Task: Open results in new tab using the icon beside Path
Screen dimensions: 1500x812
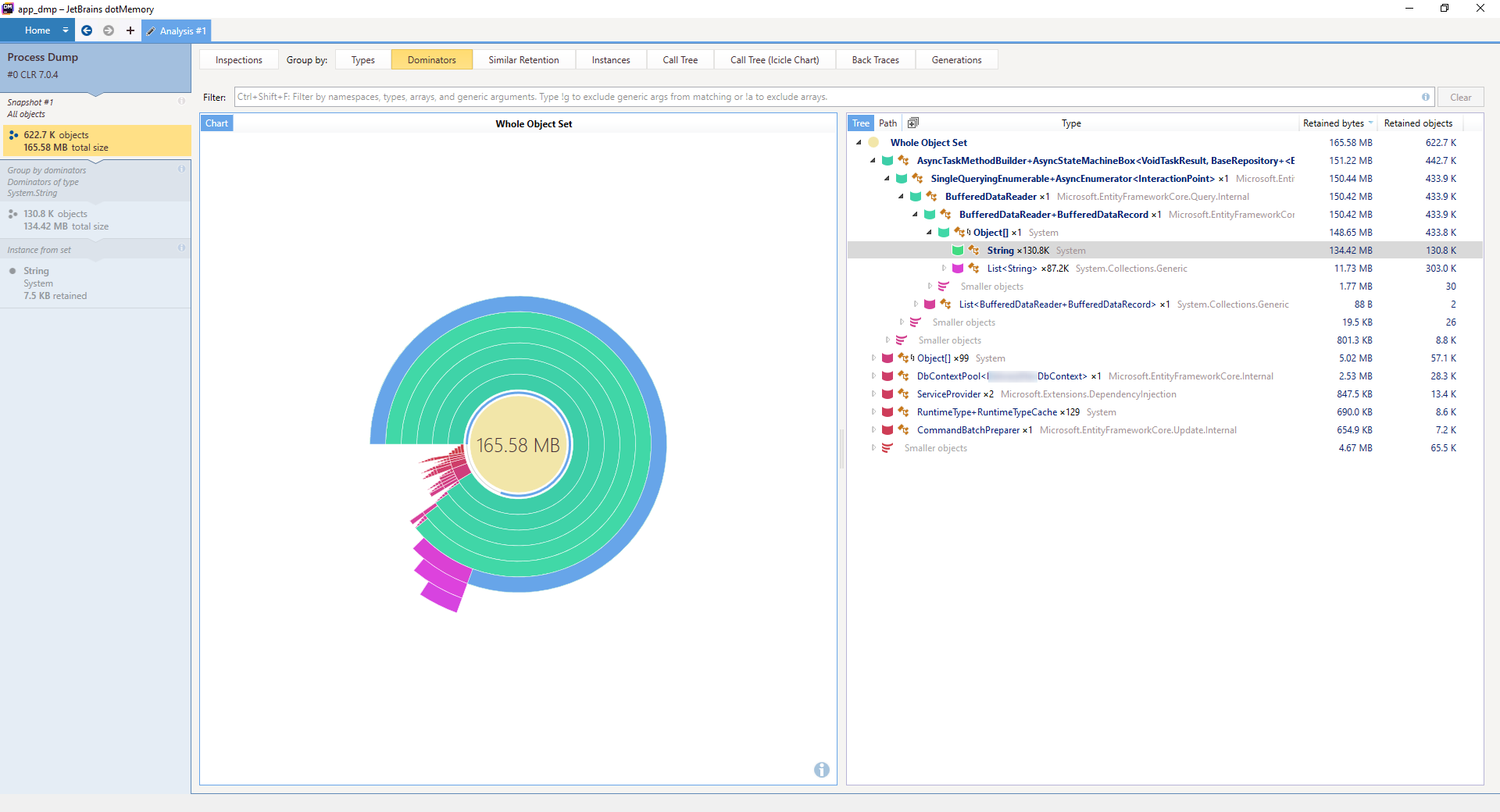Action: point(912,123)
